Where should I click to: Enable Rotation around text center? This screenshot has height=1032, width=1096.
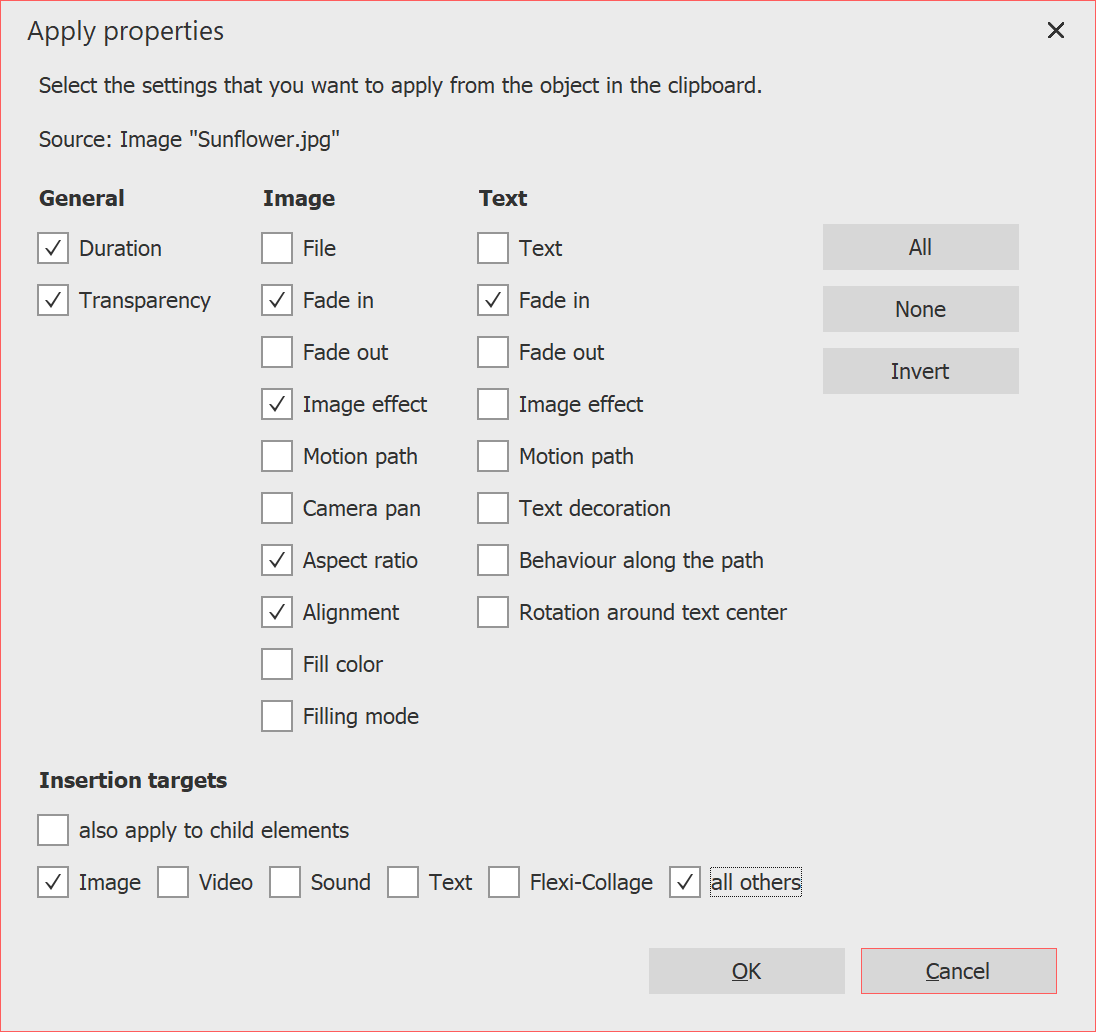pyautogui.click(x=493, y=612)
